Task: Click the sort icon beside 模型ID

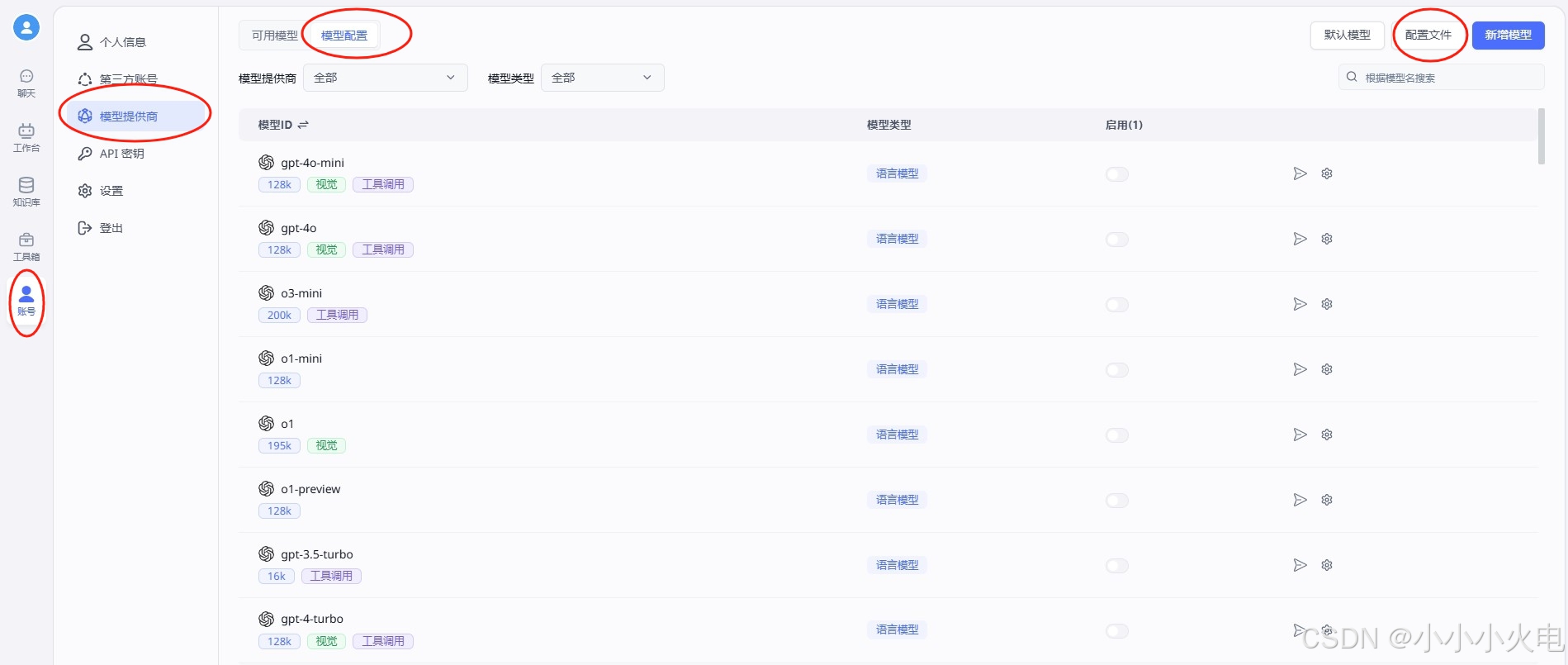Action: point(303,125)
